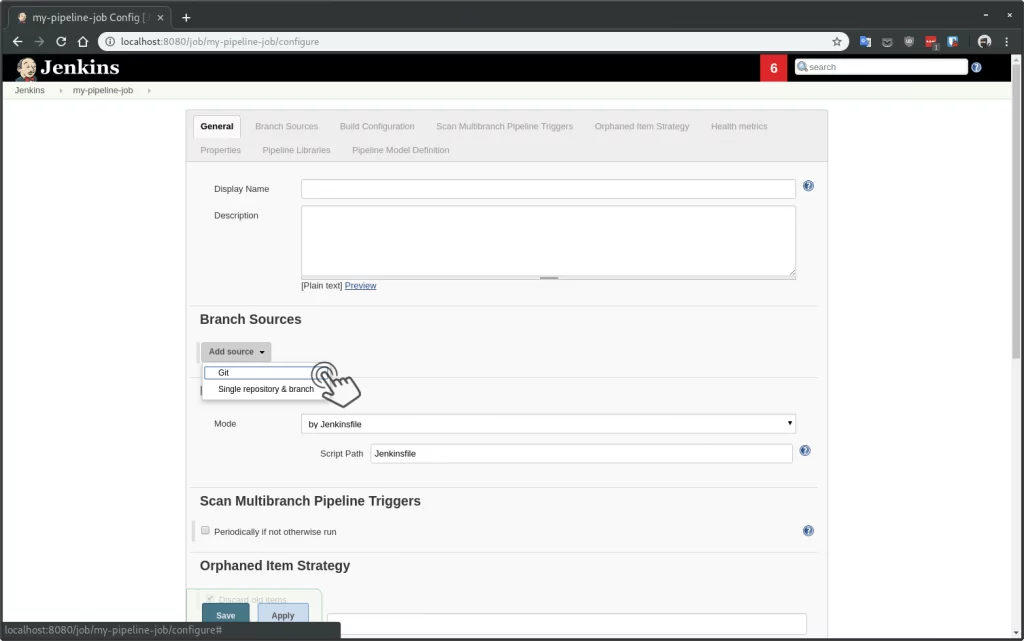
Task: Click the Description resize handle bar
Action: 549,278
